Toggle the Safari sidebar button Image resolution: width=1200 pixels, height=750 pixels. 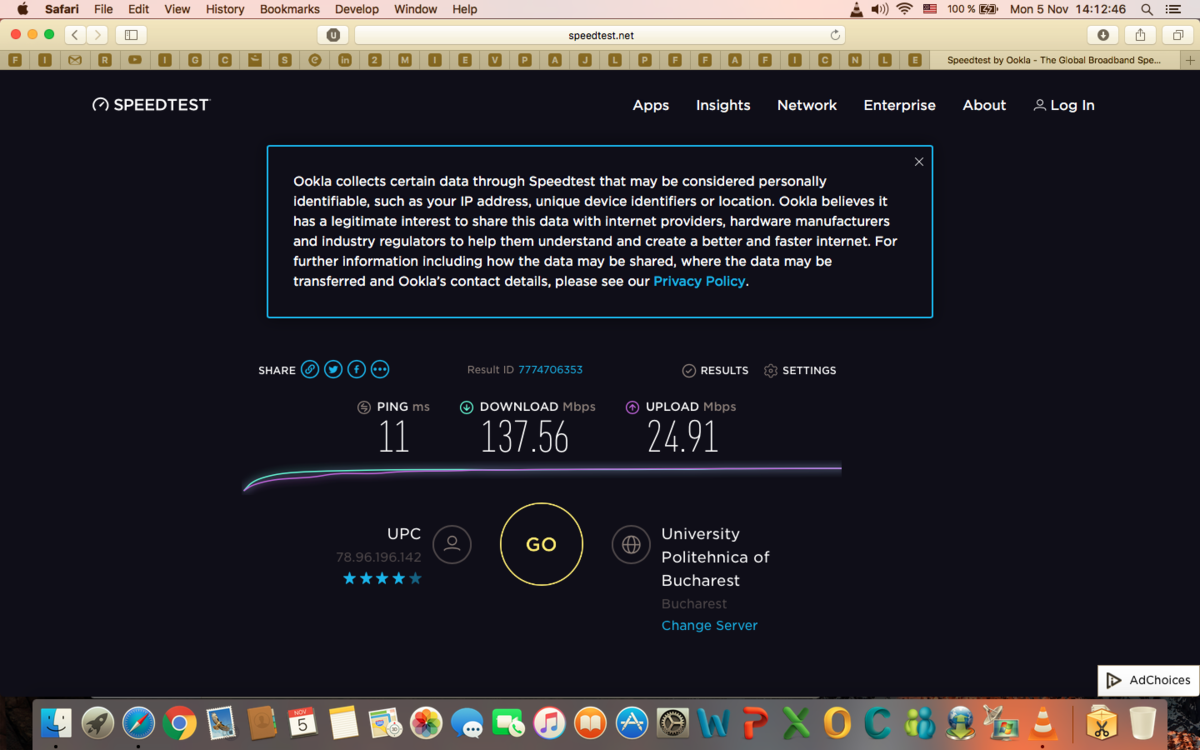pos(131,35)
